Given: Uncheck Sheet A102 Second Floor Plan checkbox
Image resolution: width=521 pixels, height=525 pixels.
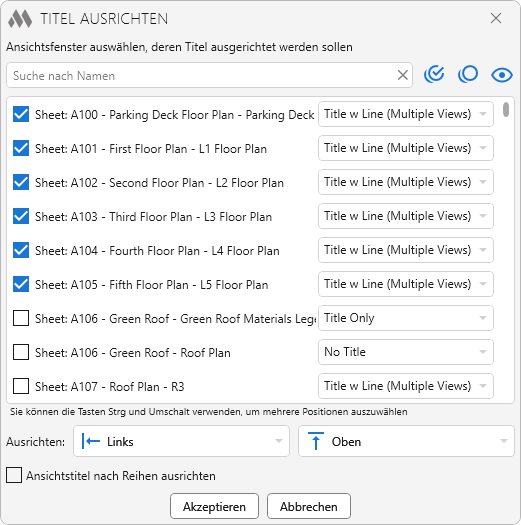Looking at the screenshot, I should pyautogui.click(x=21, y=182).
